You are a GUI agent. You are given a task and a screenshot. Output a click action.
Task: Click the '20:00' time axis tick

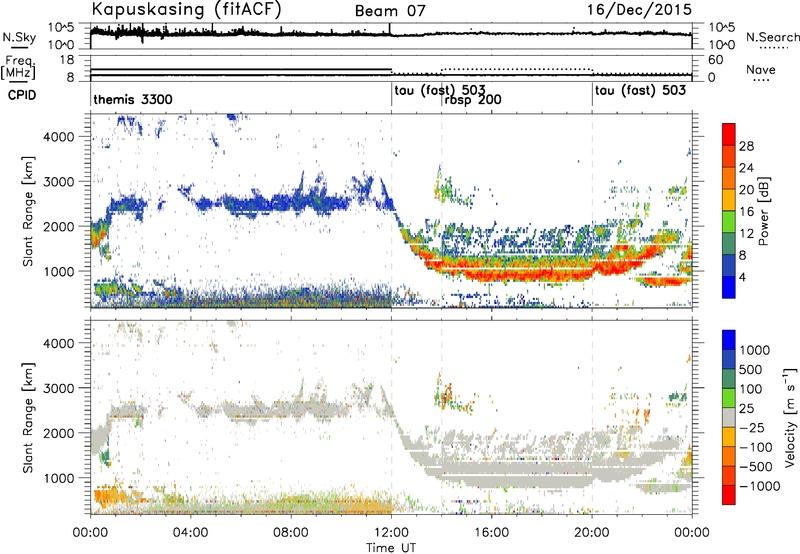coord(592,533)
